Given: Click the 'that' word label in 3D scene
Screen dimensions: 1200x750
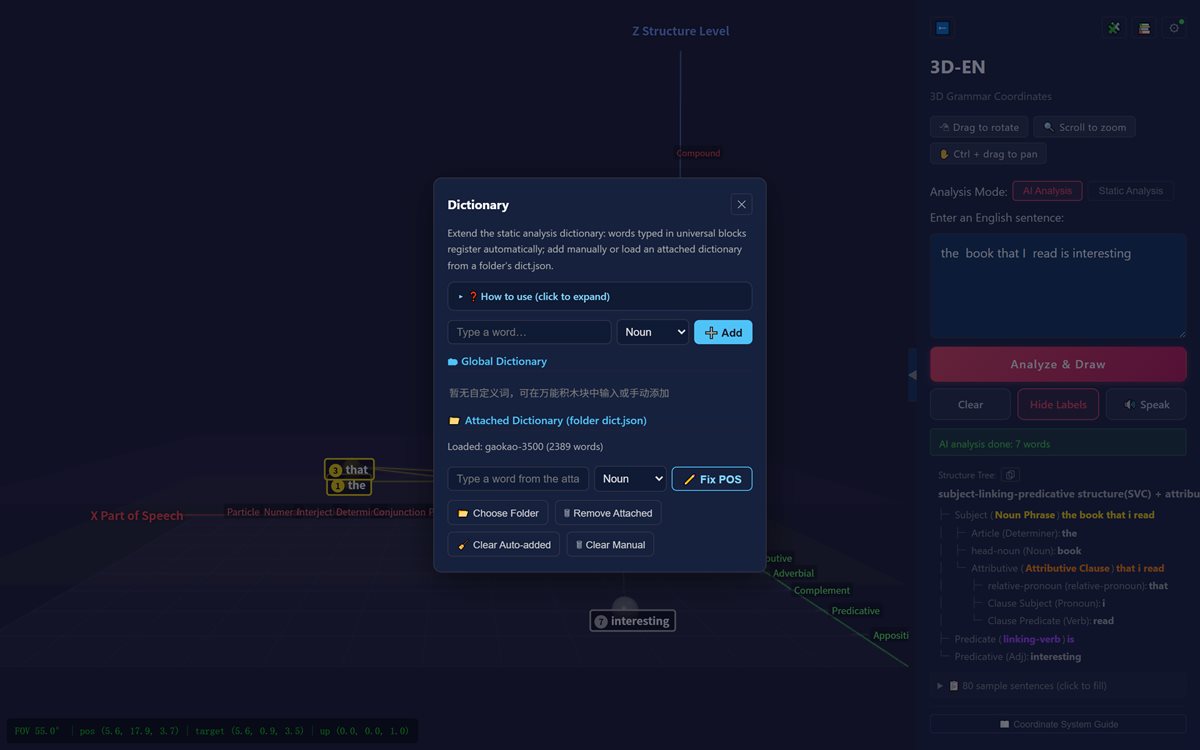Looking at the screenshot, I should 349,470.
